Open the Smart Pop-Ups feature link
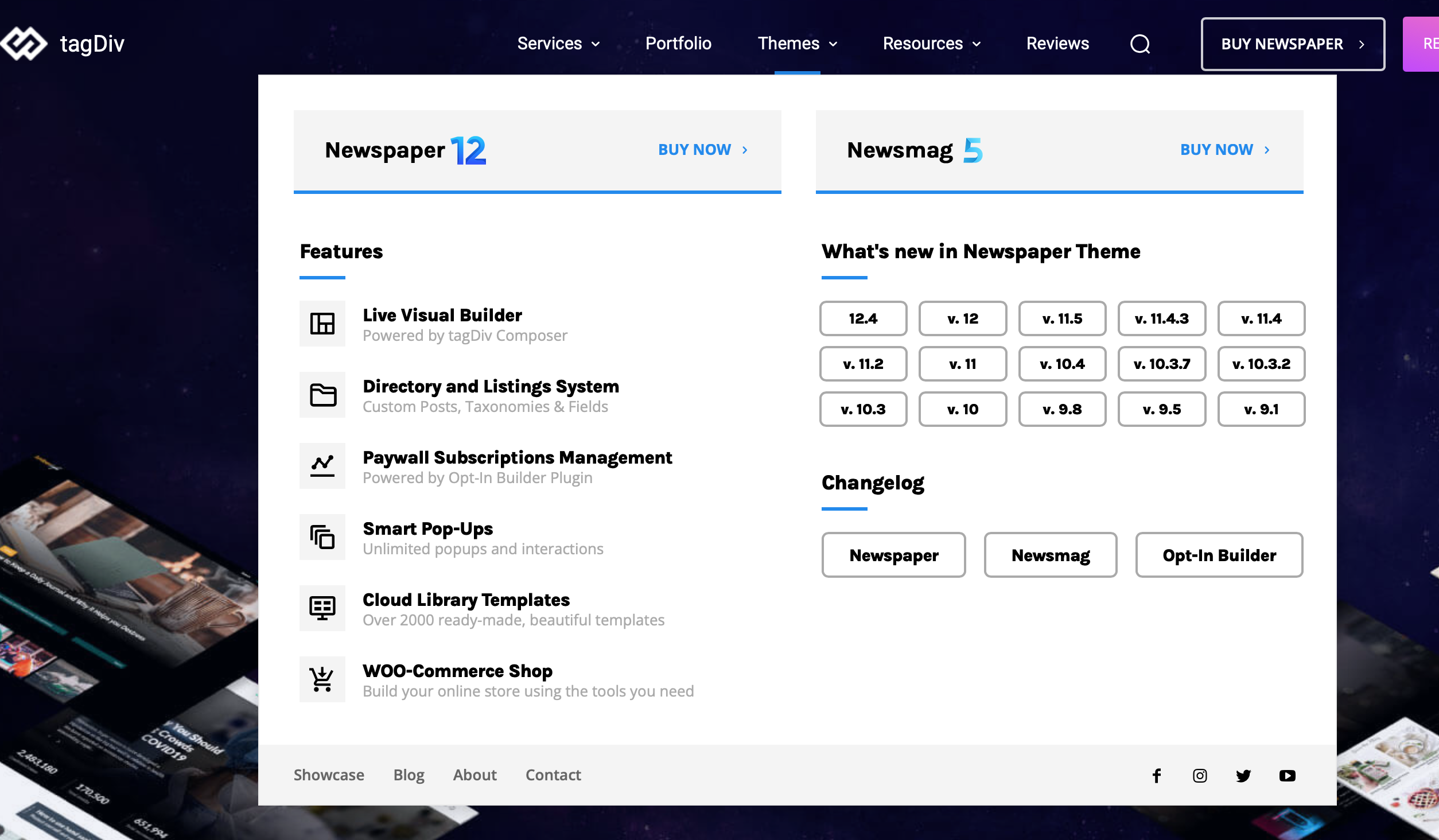The image size is (1439, 840). (428, 528)
